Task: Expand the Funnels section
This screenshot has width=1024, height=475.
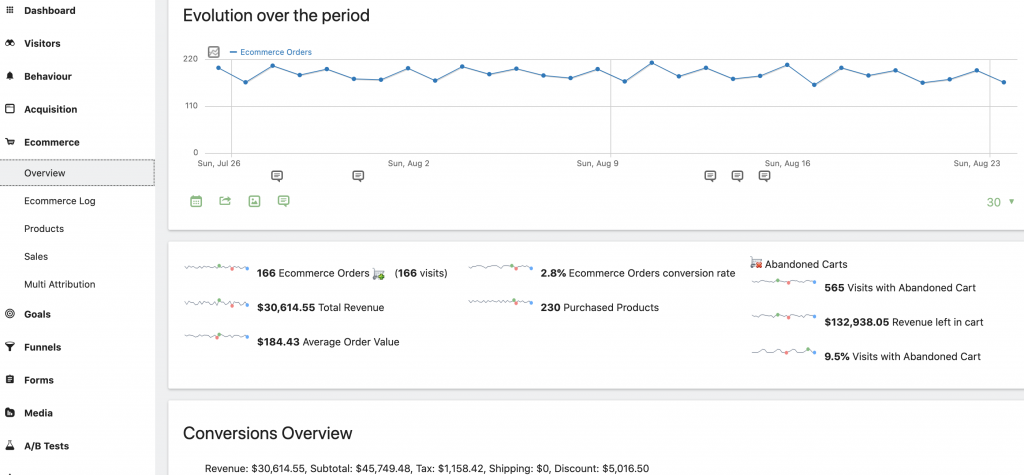Action: [42, 347]
